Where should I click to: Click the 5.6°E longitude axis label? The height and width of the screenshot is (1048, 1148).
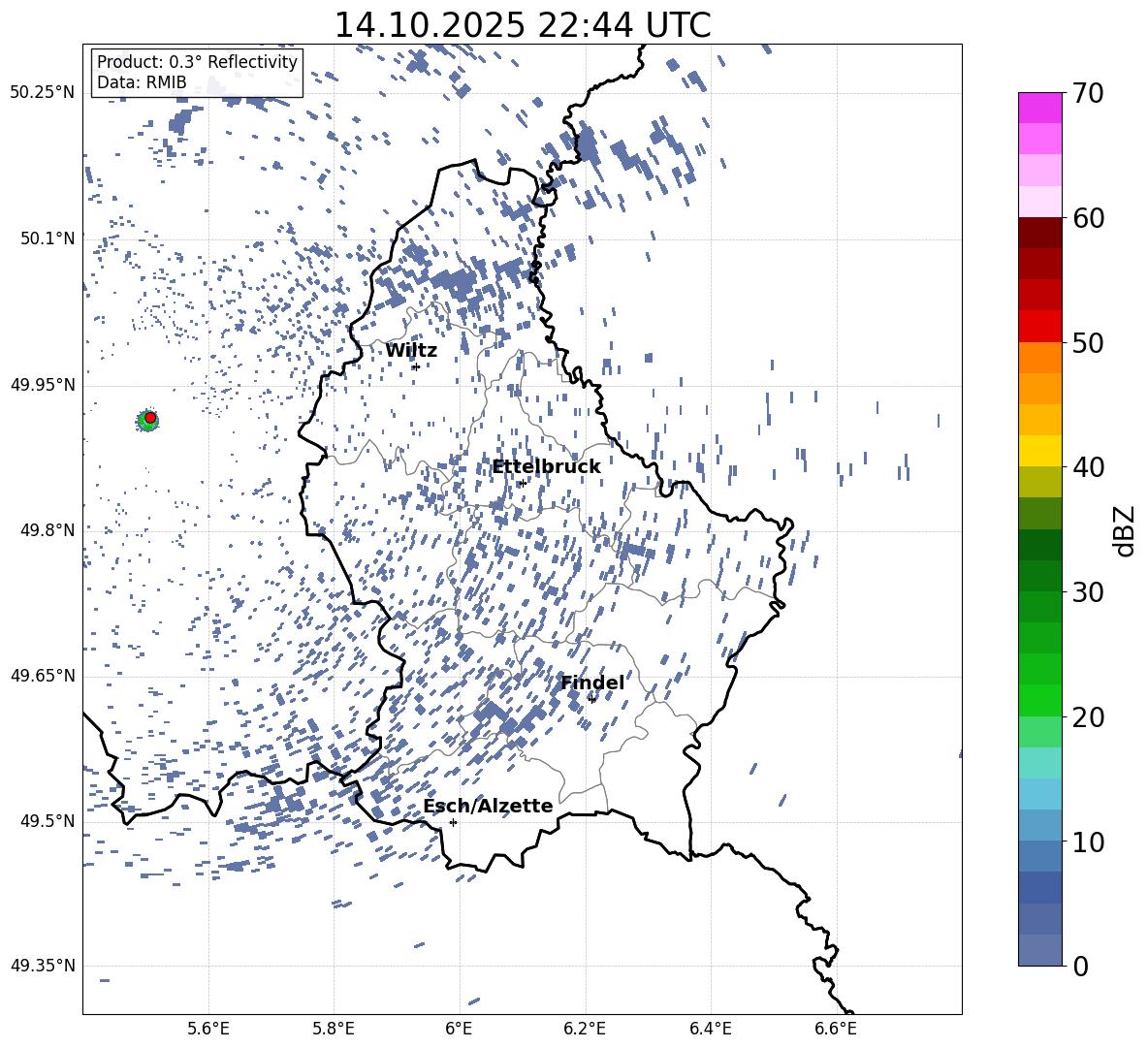point(208,1029)
